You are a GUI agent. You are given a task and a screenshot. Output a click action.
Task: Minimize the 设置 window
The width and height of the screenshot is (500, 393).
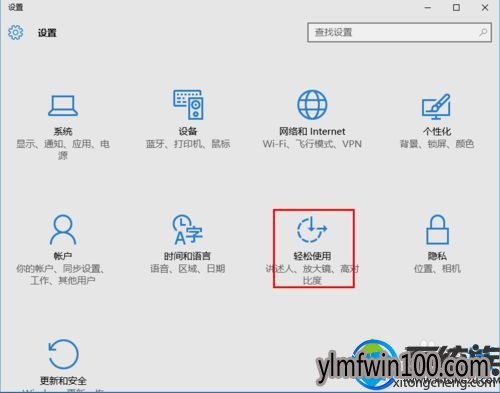coord(428,8)
